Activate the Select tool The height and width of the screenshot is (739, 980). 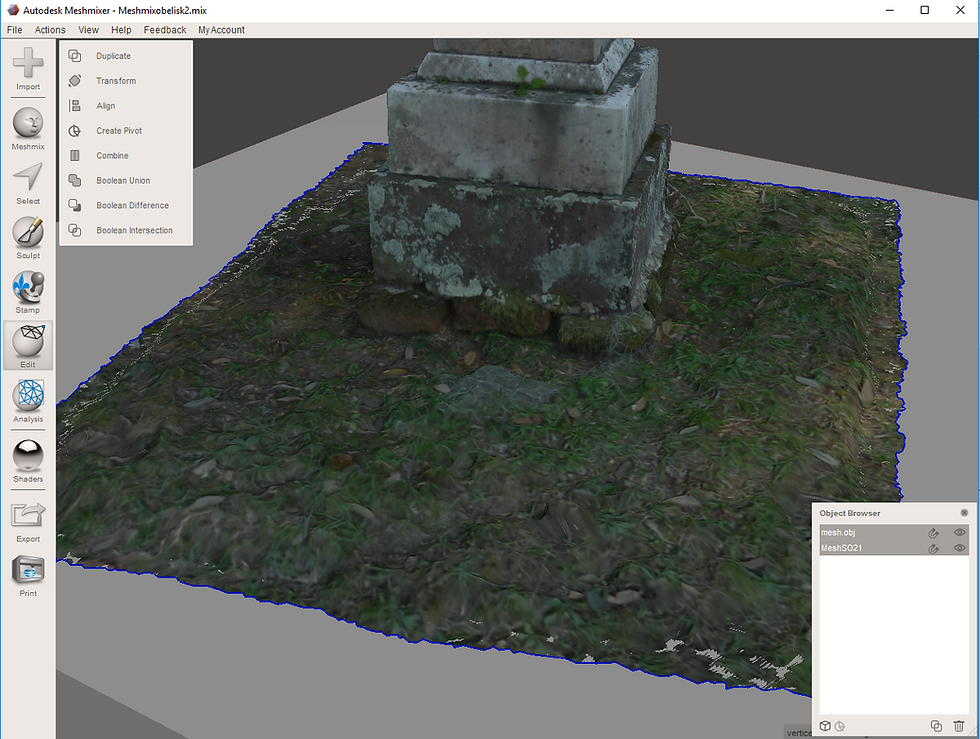tap(28, 183)
